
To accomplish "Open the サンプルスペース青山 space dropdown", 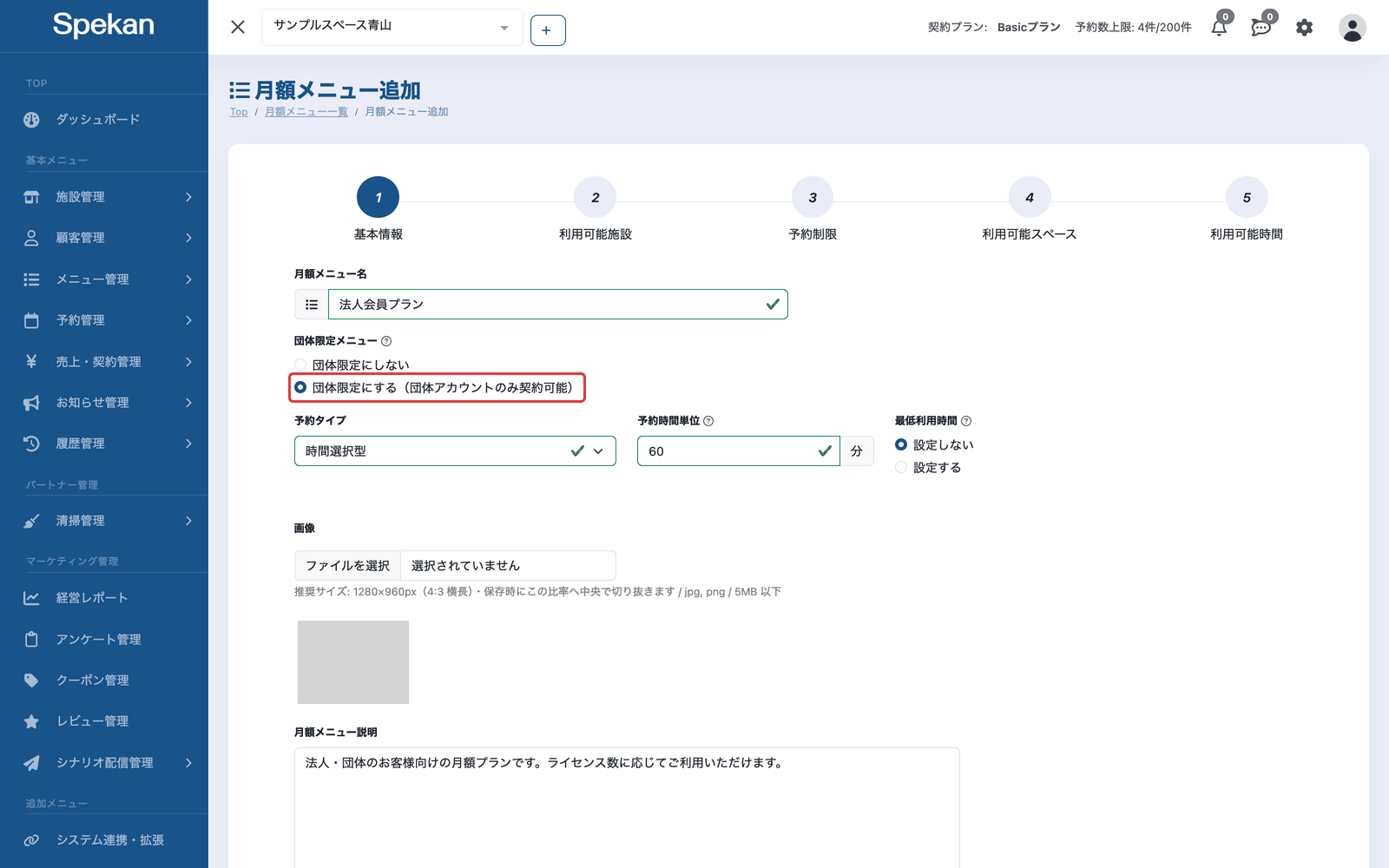I will (x=392, y=27).
